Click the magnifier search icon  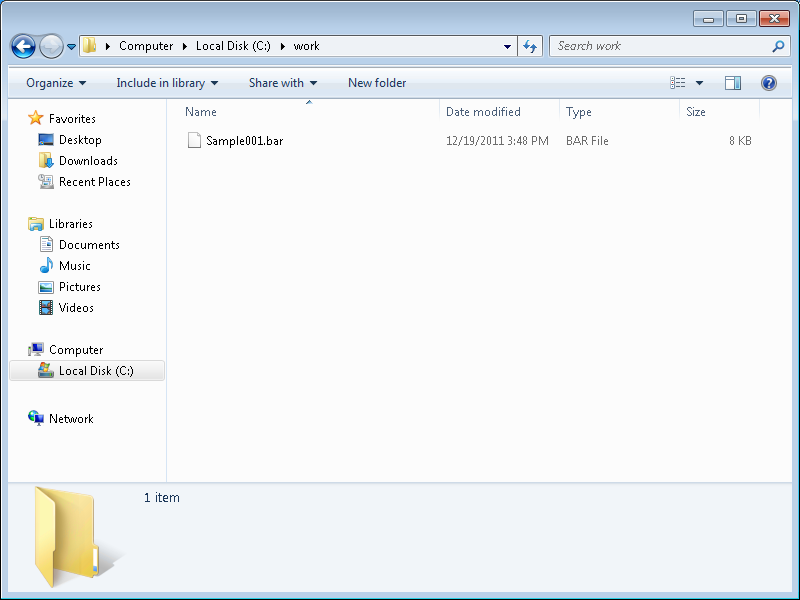778,46
